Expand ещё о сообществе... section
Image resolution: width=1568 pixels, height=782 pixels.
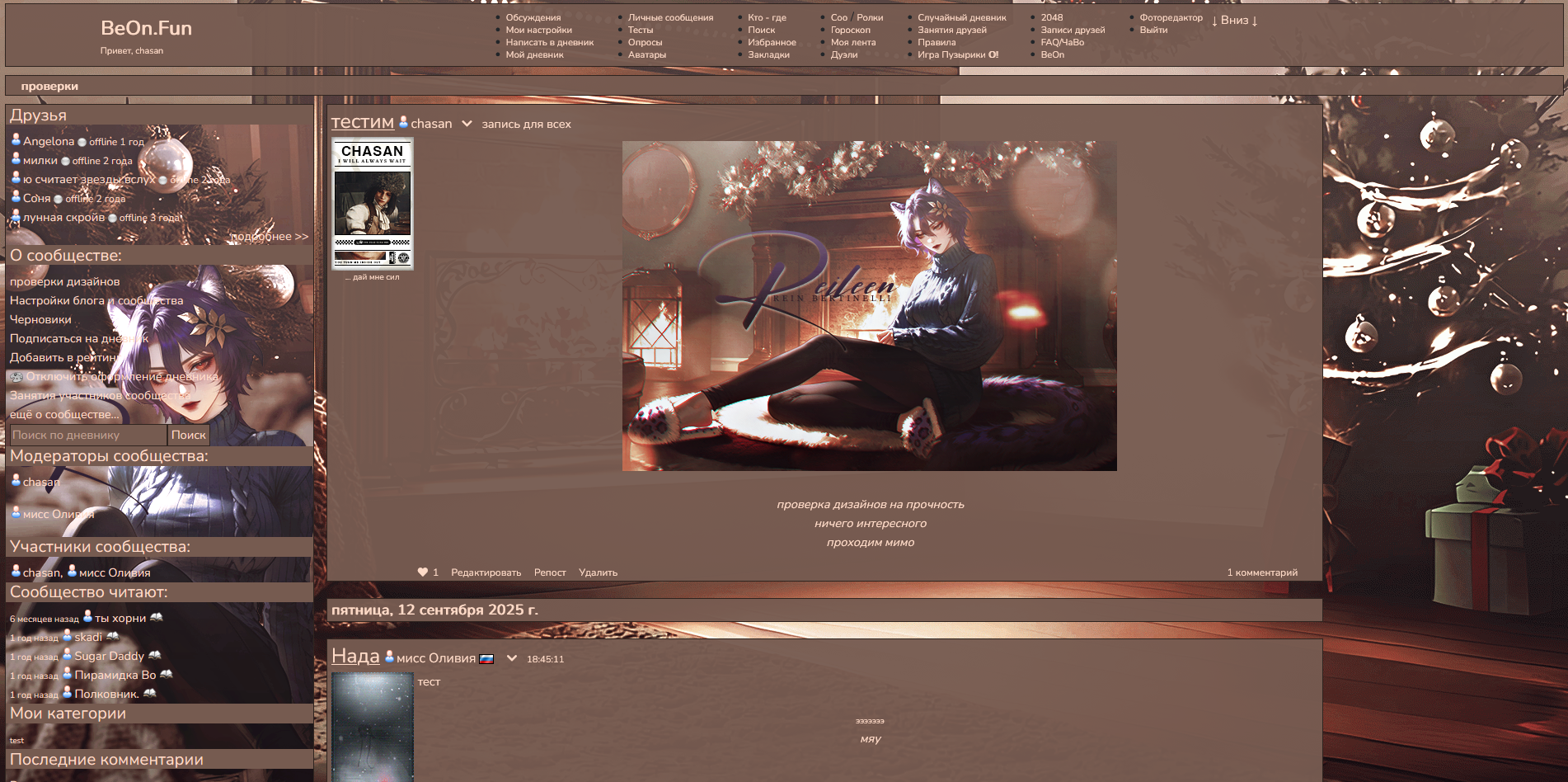coord(64,415)
